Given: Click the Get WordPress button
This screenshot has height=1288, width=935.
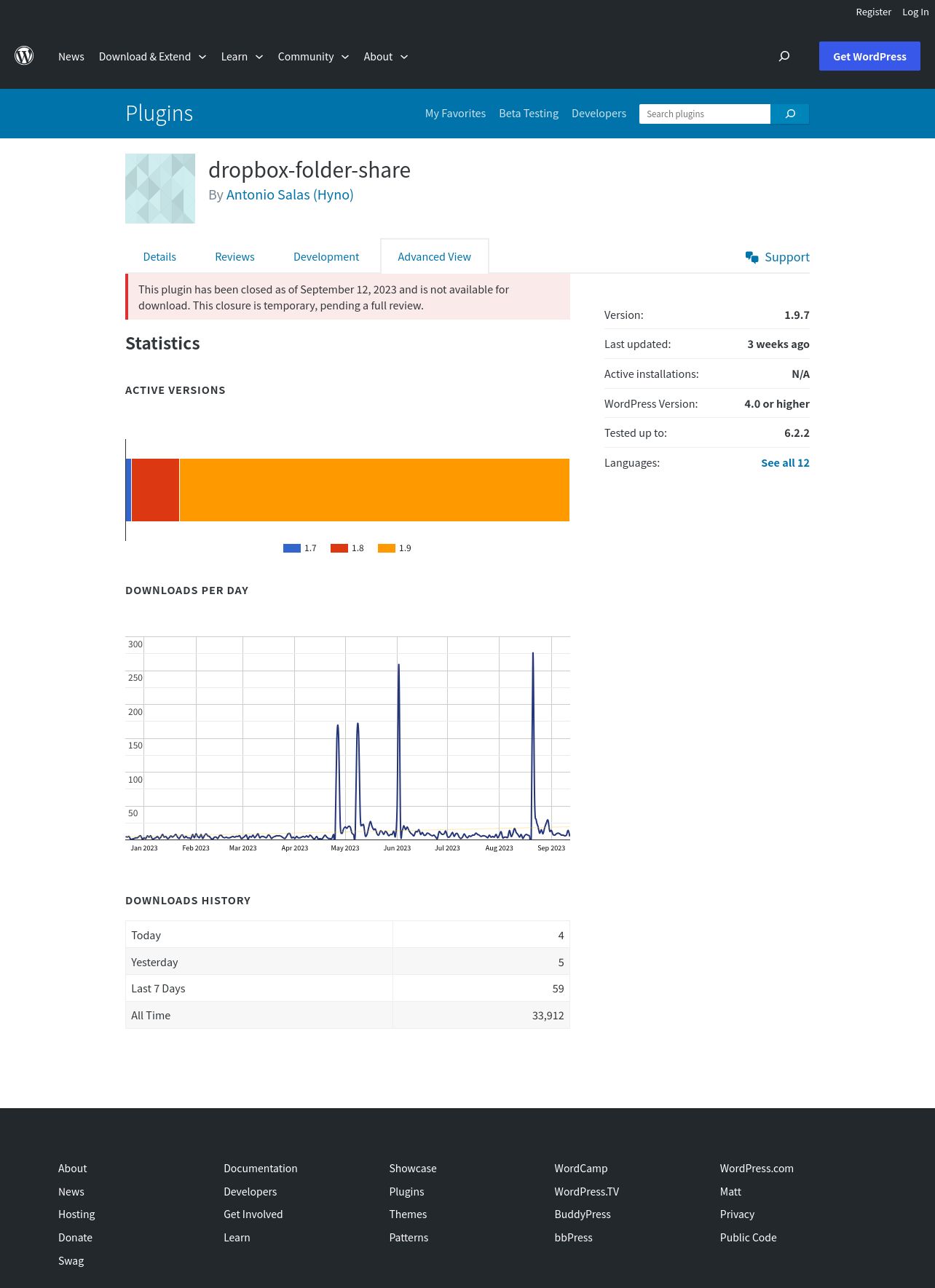Looking at the screenshot, I should [x=869, y=56].
